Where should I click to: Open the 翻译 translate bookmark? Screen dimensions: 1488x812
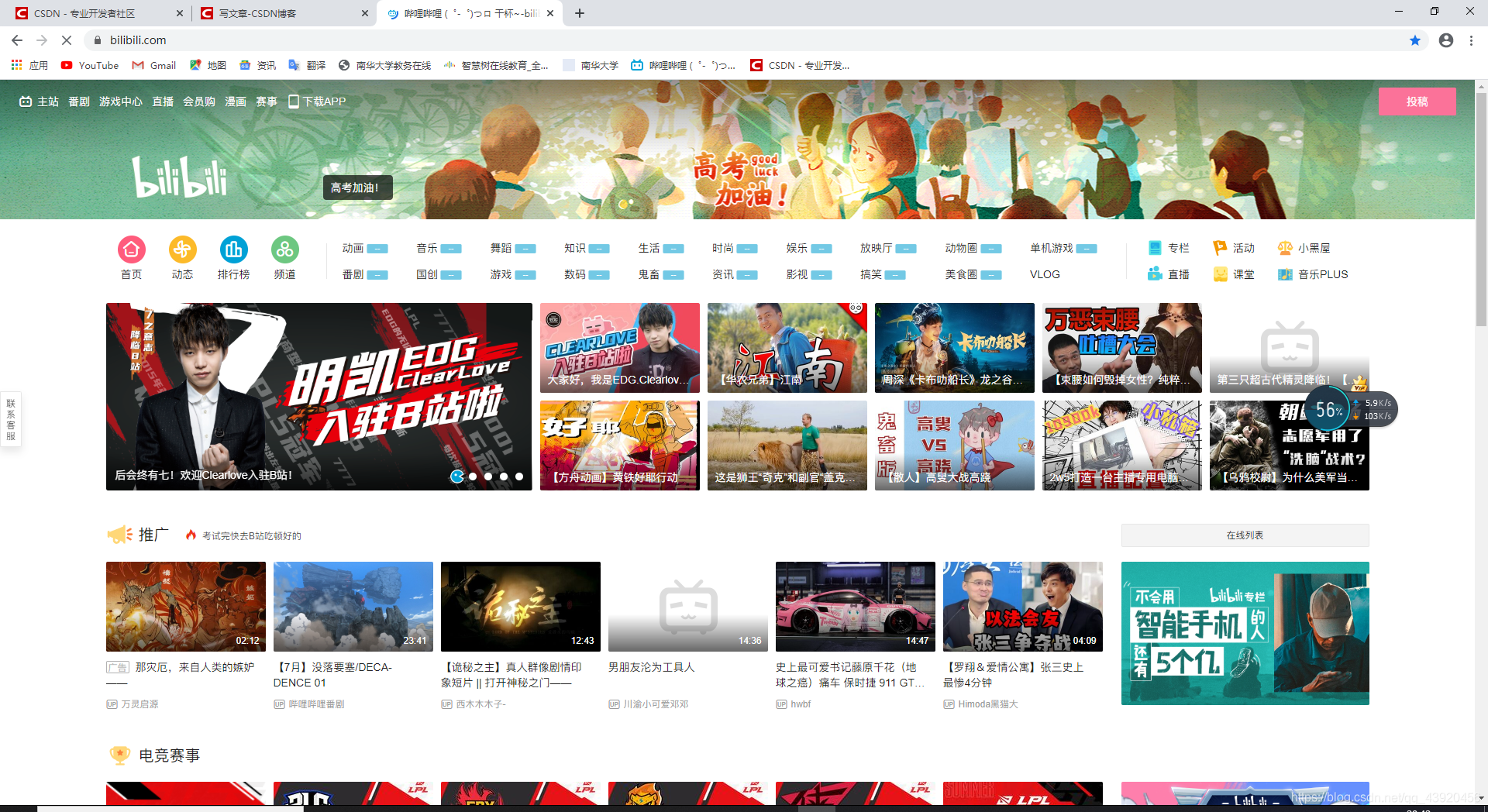click(x=307, y=66)
